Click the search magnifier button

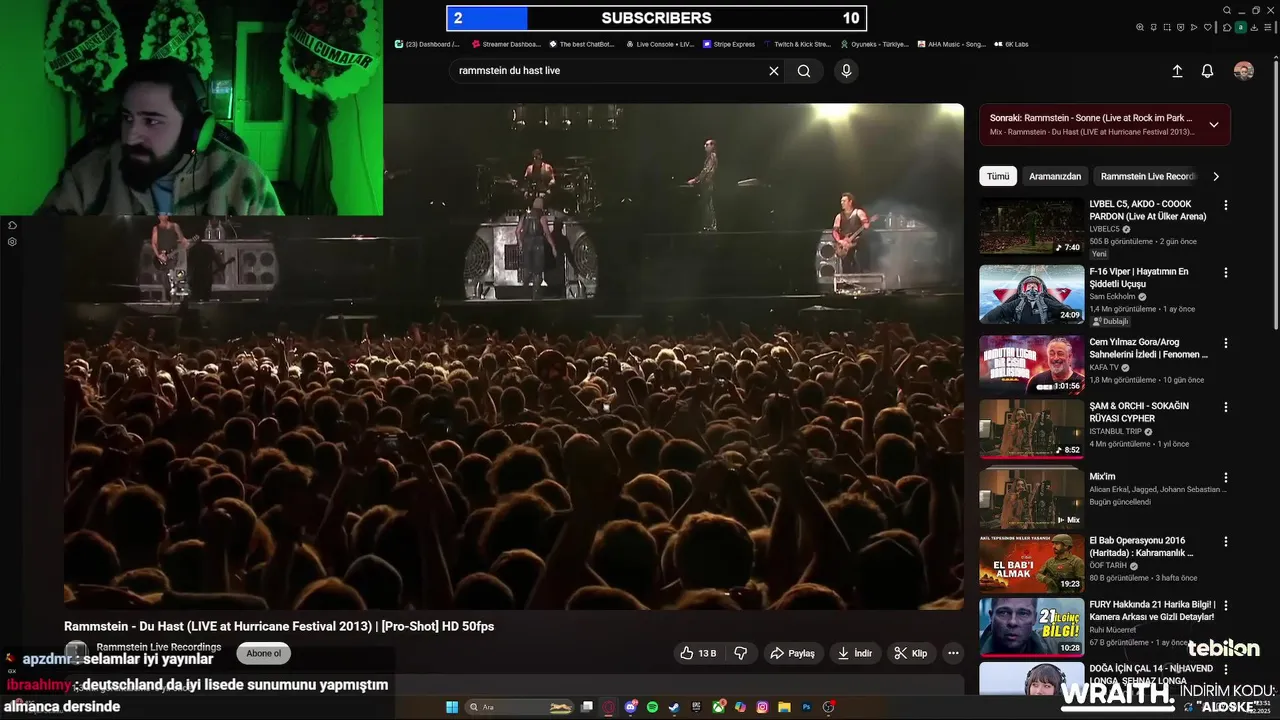(x=804, y=71)
